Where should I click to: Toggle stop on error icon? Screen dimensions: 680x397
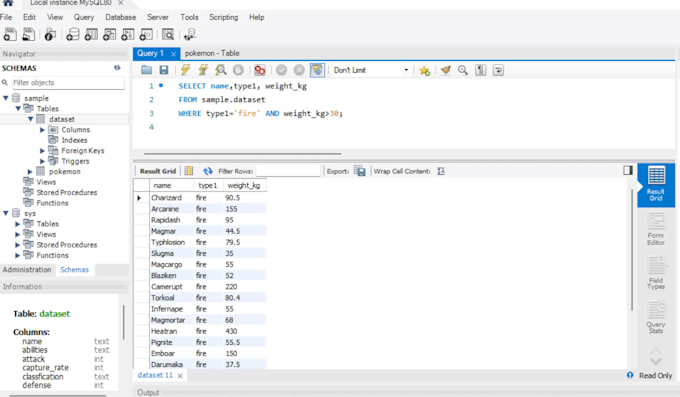(x=260, y=70)
